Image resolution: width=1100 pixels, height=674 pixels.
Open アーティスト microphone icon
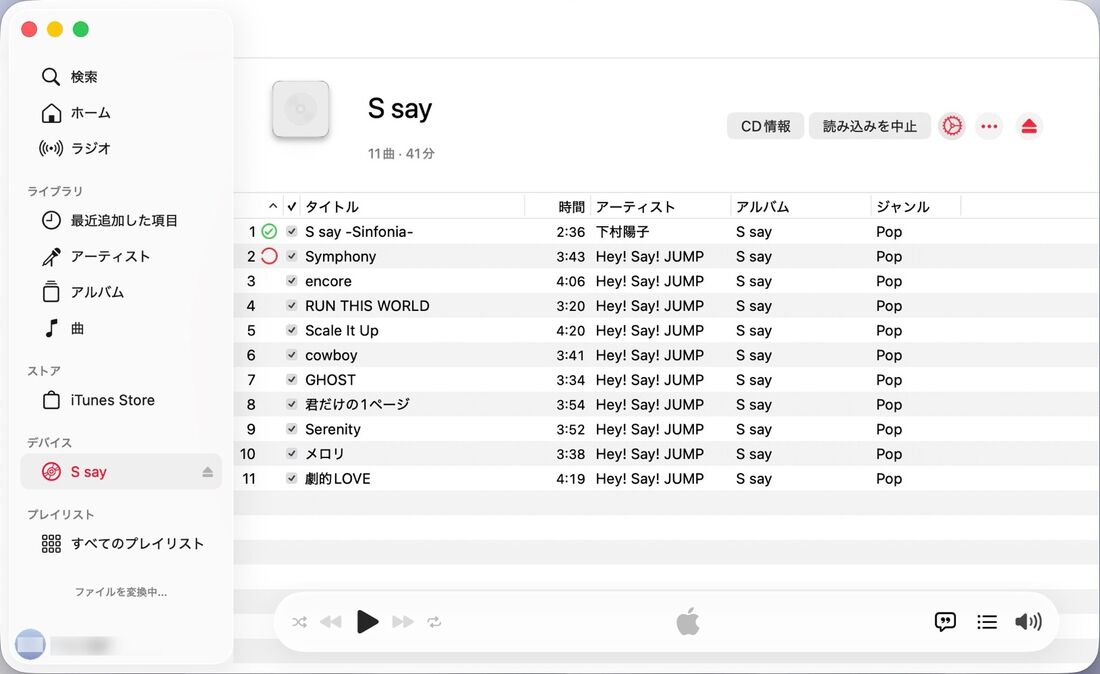pos(51,257)
